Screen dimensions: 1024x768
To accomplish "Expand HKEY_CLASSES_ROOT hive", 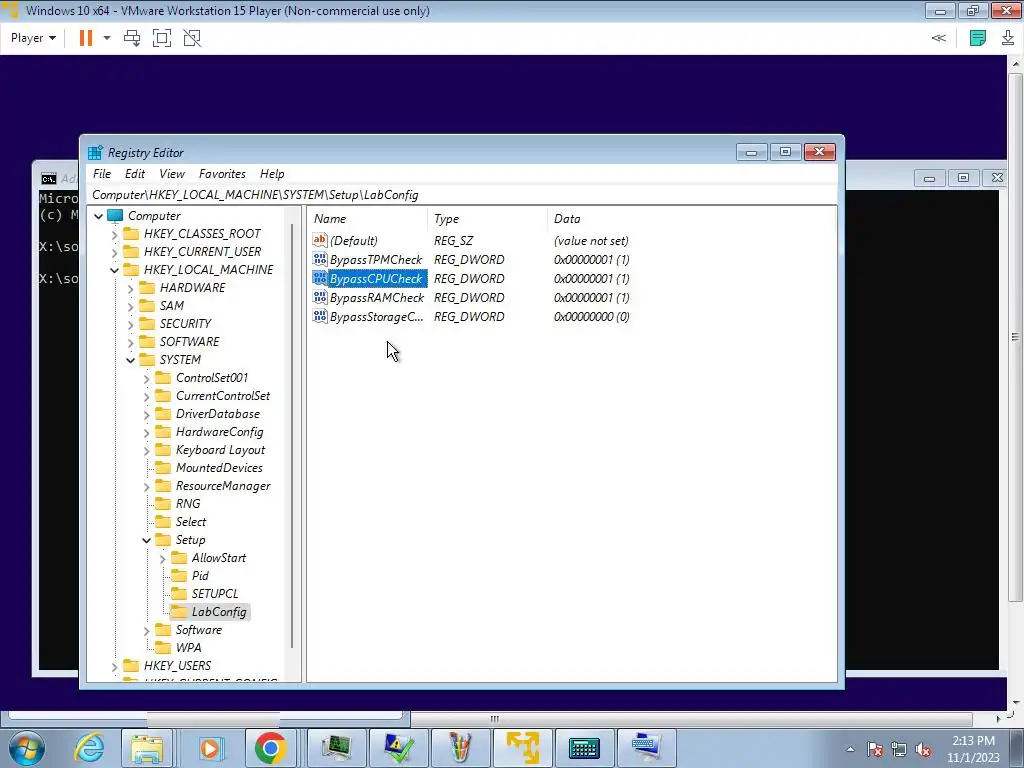I will 114,234.
